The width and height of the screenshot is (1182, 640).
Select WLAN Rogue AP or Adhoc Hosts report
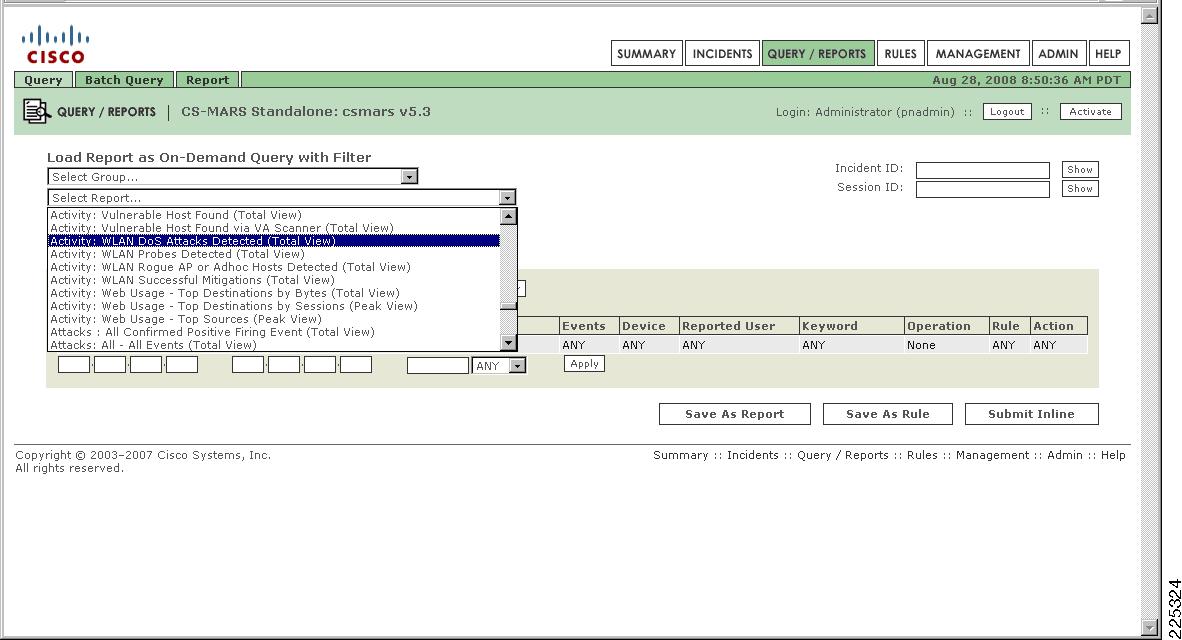pos(274,267)
